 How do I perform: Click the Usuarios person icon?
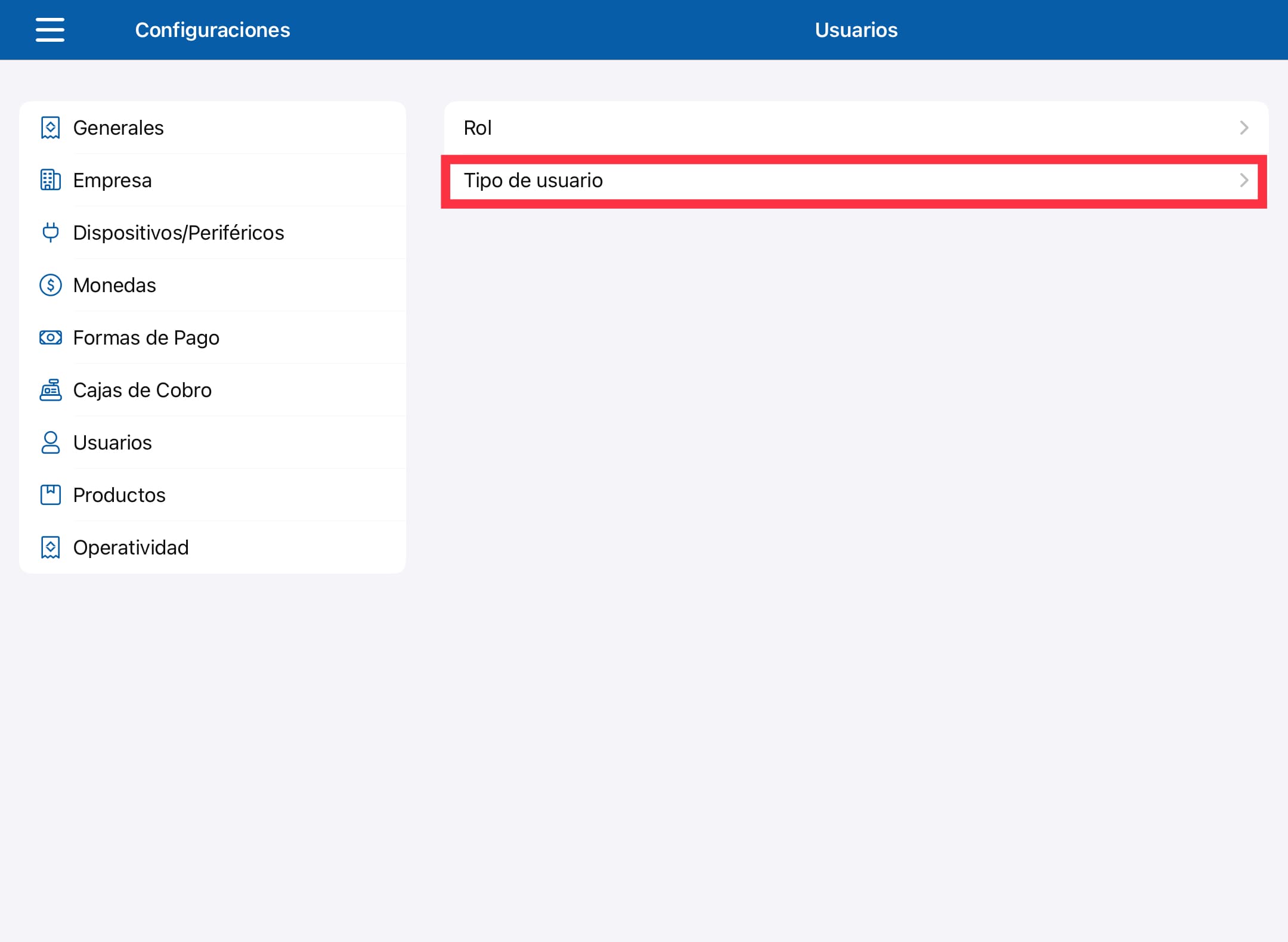click(51, 442)
